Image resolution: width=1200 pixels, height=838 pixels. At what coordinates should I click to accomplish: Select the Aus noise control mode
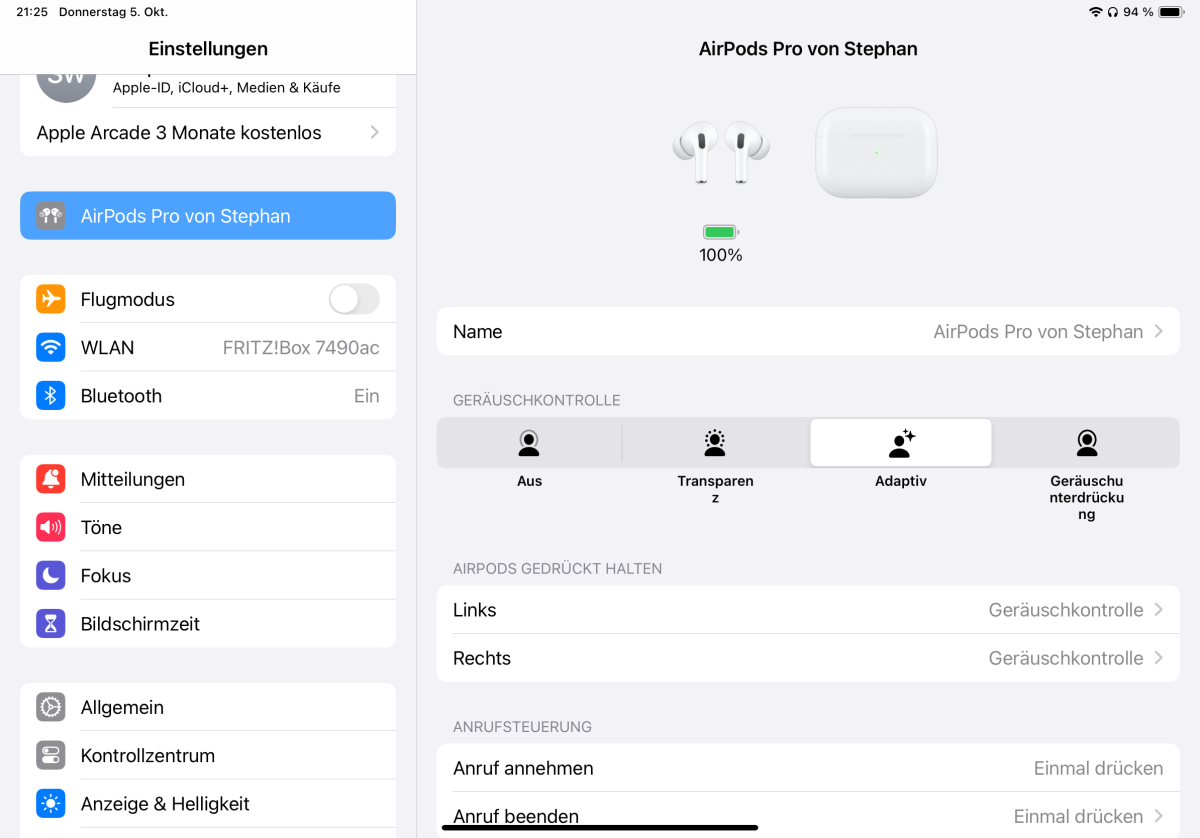point(529,443)
